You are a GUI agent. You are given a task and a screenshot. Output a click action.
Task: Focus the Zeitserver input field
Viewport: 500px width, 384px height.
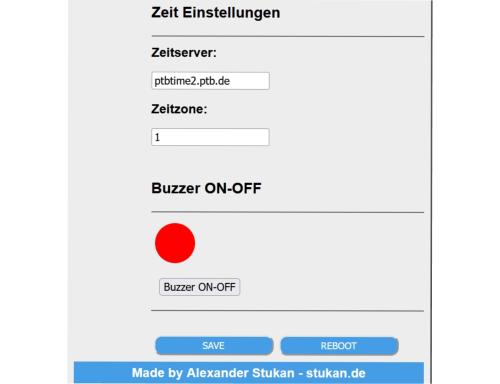click(x=210, y=81)
